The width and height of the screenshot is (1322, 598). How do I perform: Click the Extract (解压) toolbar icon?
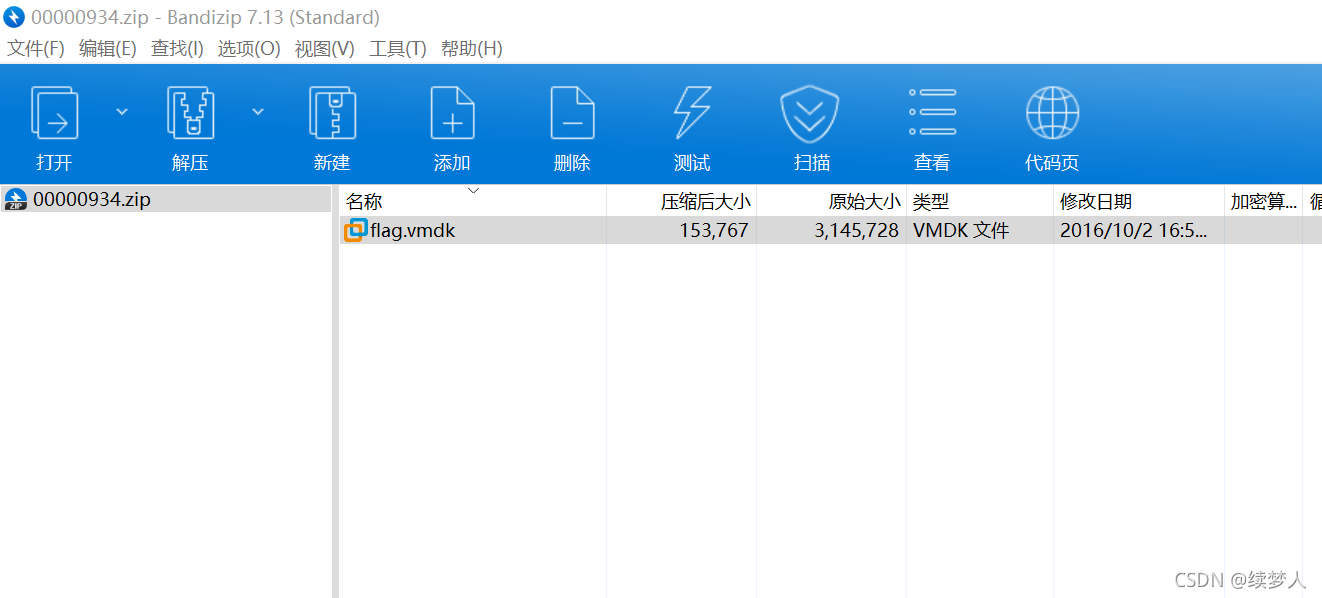190,112
